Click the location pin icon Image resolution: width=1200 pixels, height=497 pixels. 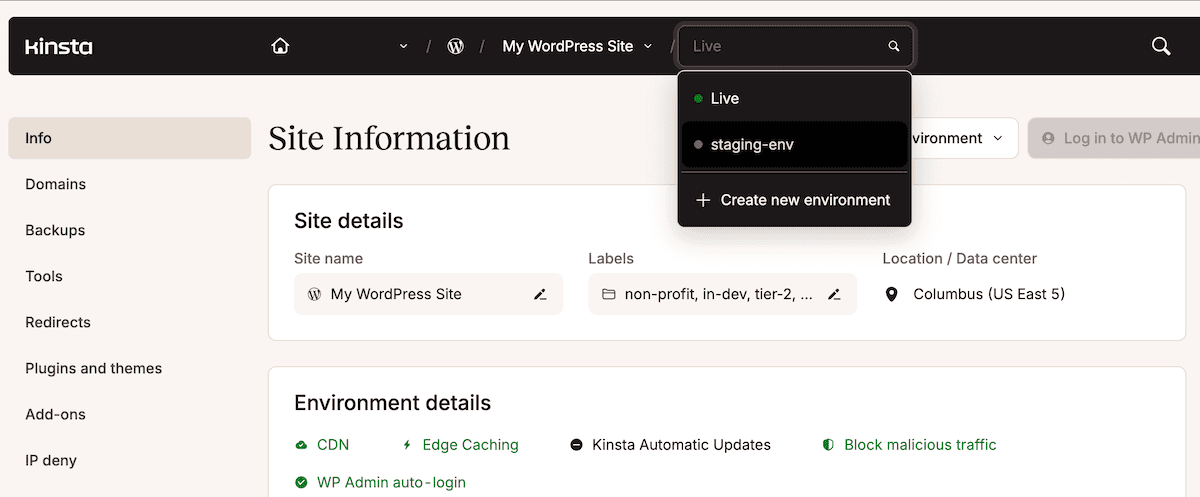892,294
